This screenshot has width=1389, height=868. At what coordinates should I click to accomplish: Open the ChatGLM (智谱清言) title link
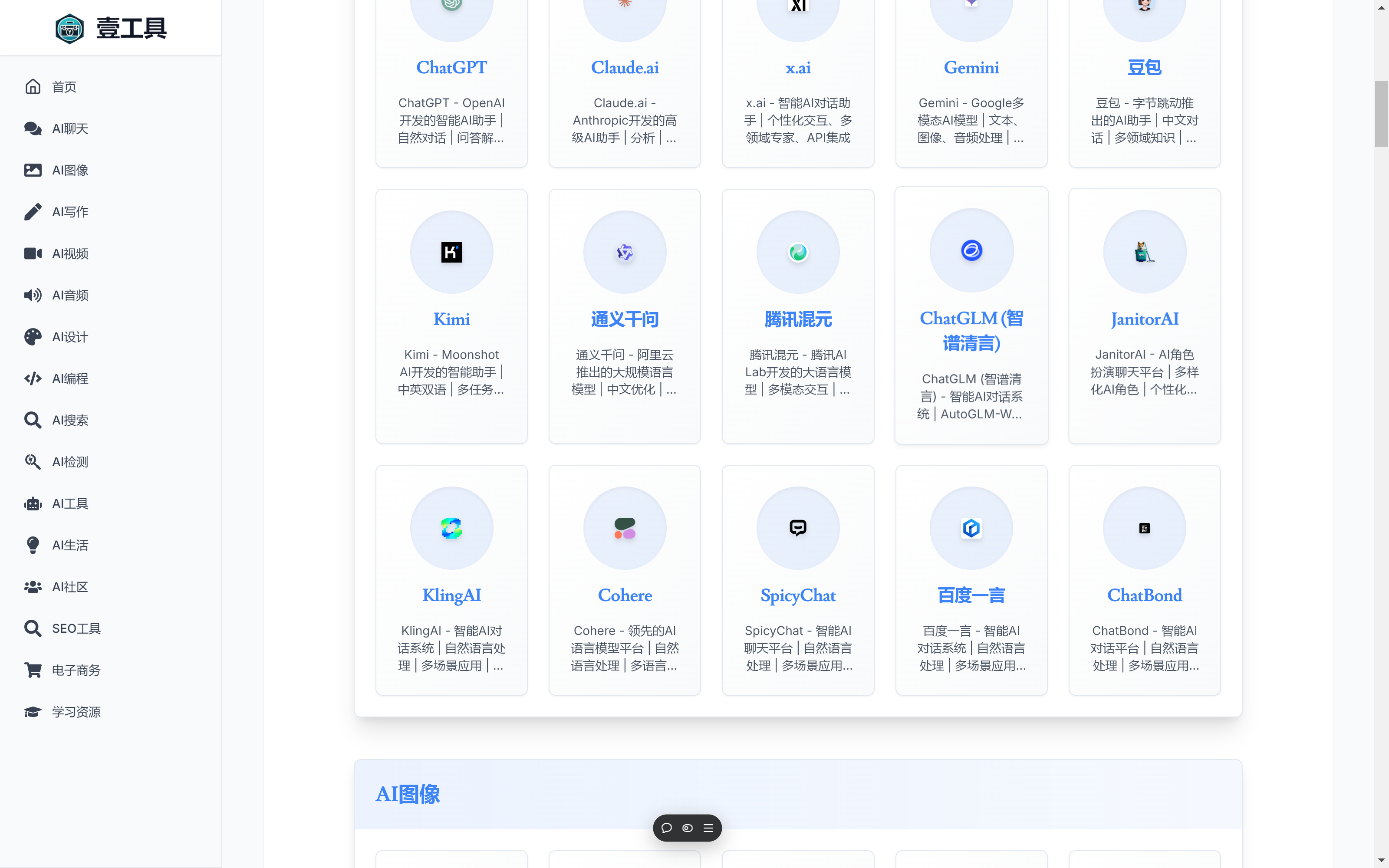pos(971,331)
